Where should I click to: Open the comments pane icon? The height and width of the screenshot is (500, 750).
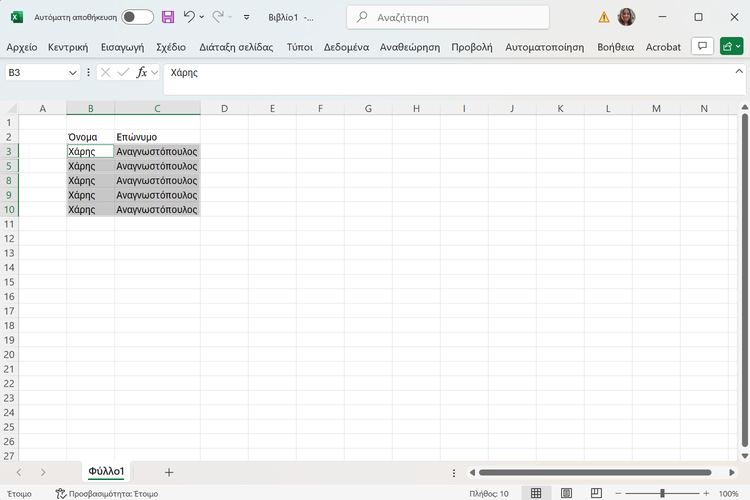(x=702, y=46)
